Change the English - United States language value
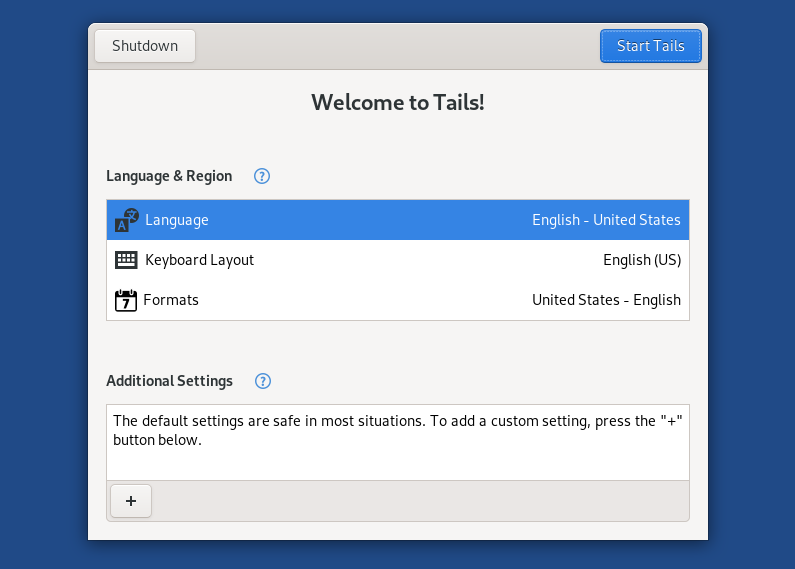This screenshot has width=795, height=569. point(606,220)
